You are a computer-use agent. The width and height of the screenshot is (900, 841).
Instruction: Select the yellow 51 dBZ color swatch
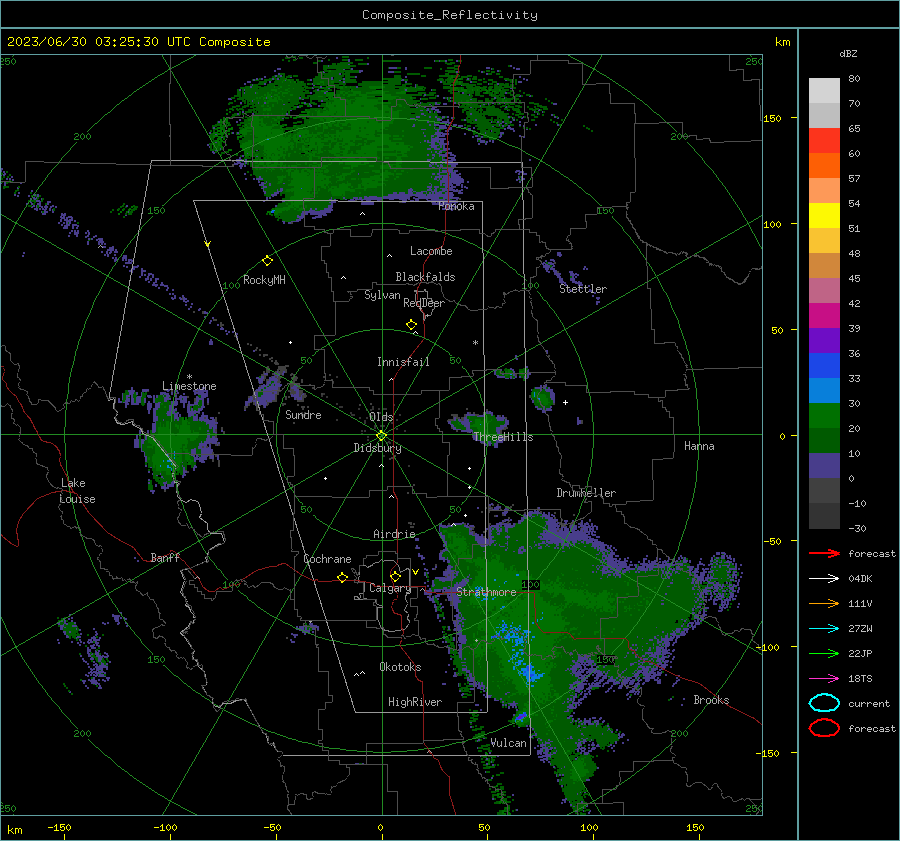[824, 216]
